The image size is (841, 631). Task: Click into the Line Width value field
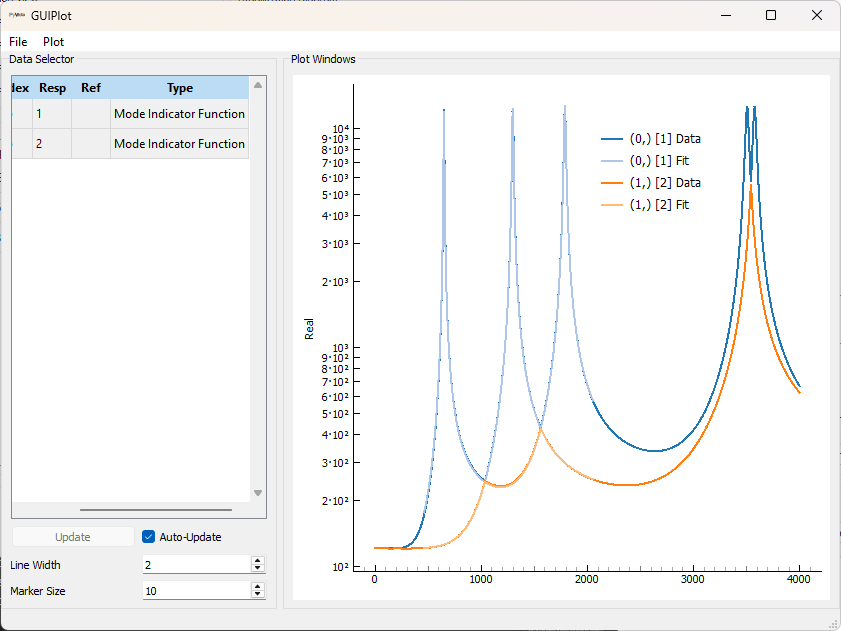pos(195,565)
